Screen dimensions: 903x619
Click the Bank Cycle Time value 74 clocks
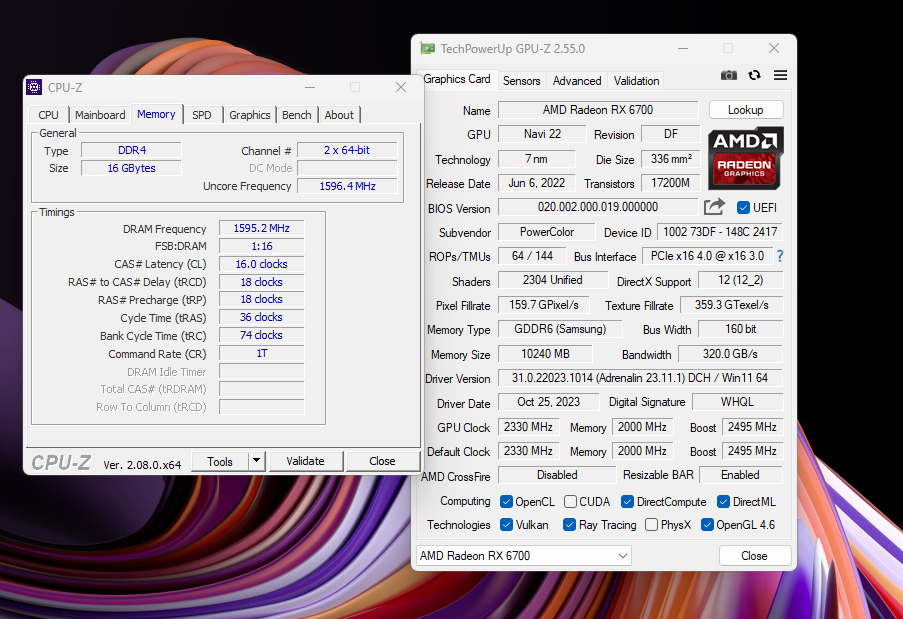point(261,335)
